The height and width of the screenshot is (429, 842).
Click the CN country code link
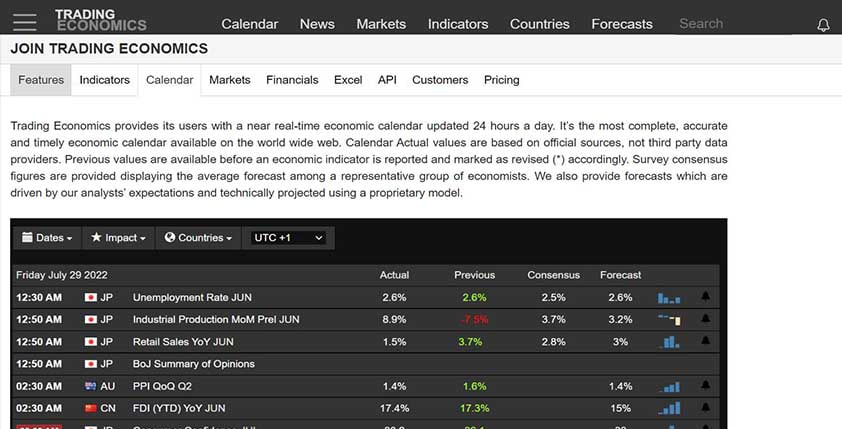[x=108, y=408]
